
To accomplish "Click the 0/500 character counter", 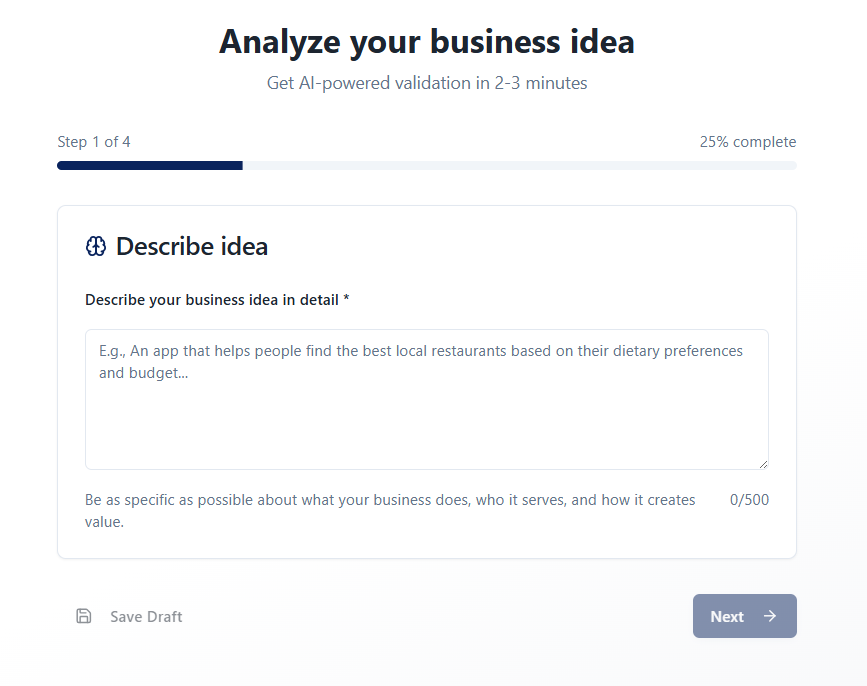I will pyautogui.click(x=750, y=500).
